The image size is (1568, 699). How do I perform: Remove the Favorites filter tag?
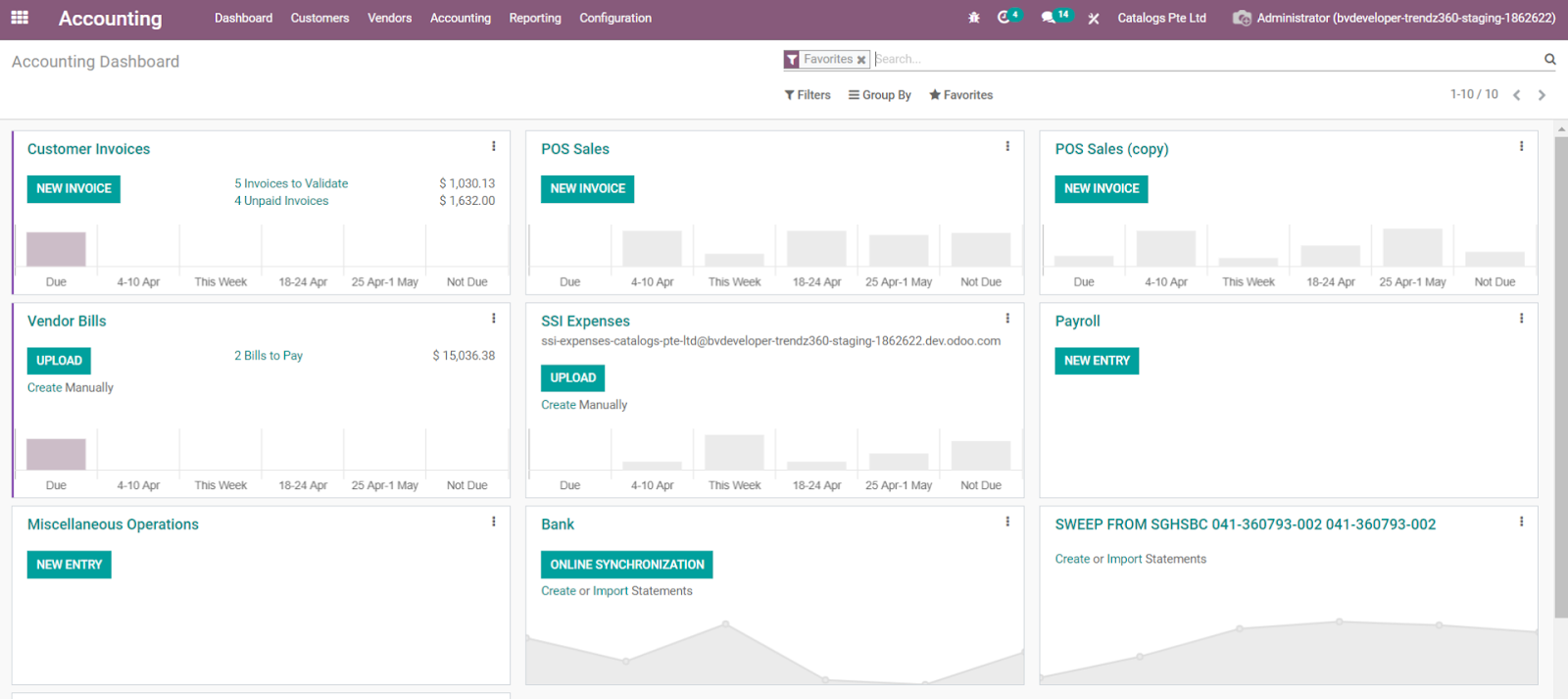tap(861, 60)
